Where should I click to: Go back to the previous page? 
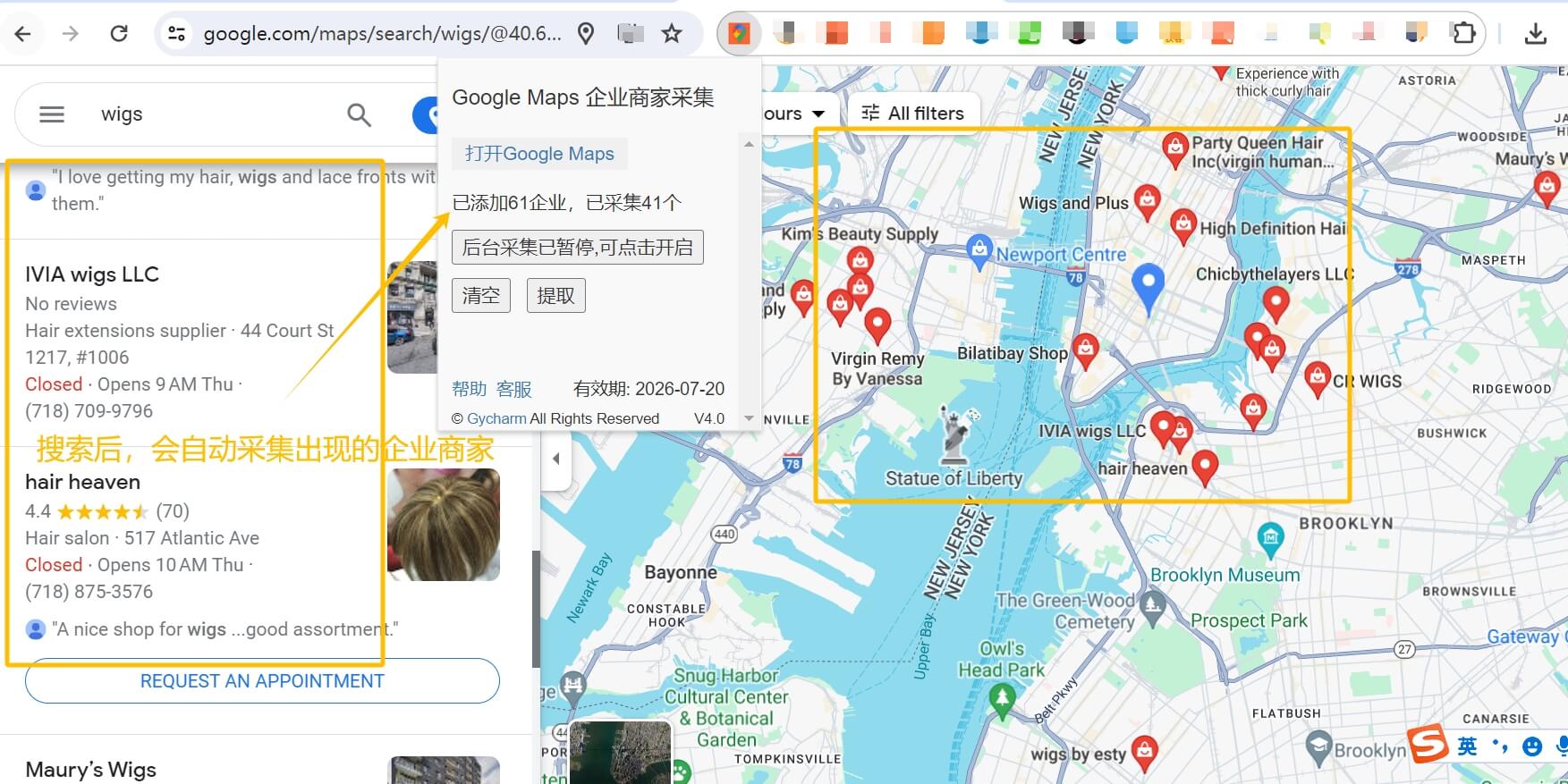23,34
